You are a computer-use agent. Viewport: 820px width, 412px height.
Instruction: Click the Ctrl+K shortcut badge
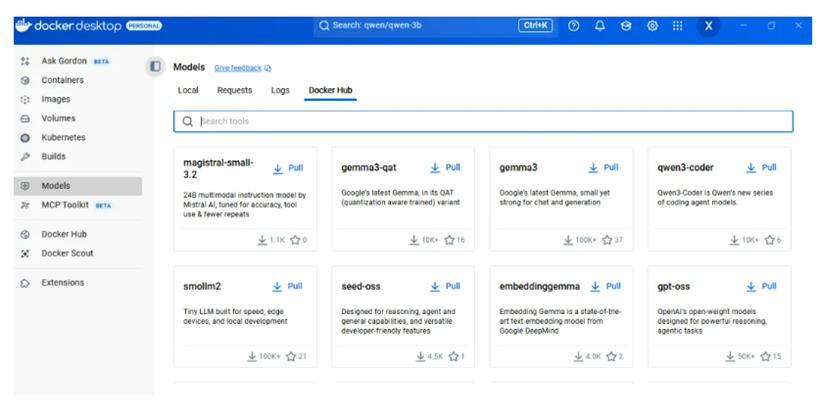pos(536,25)
